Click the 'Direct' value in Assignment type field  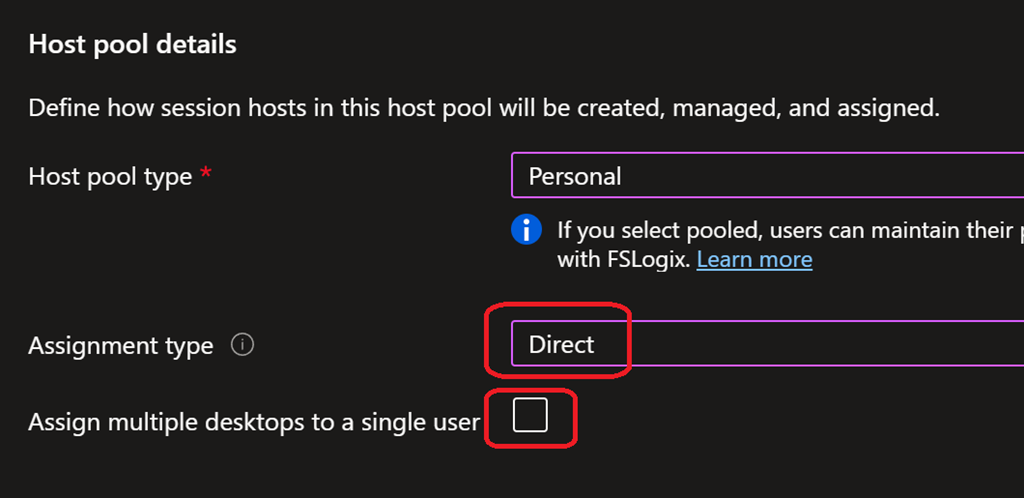[x=562, y=344]
